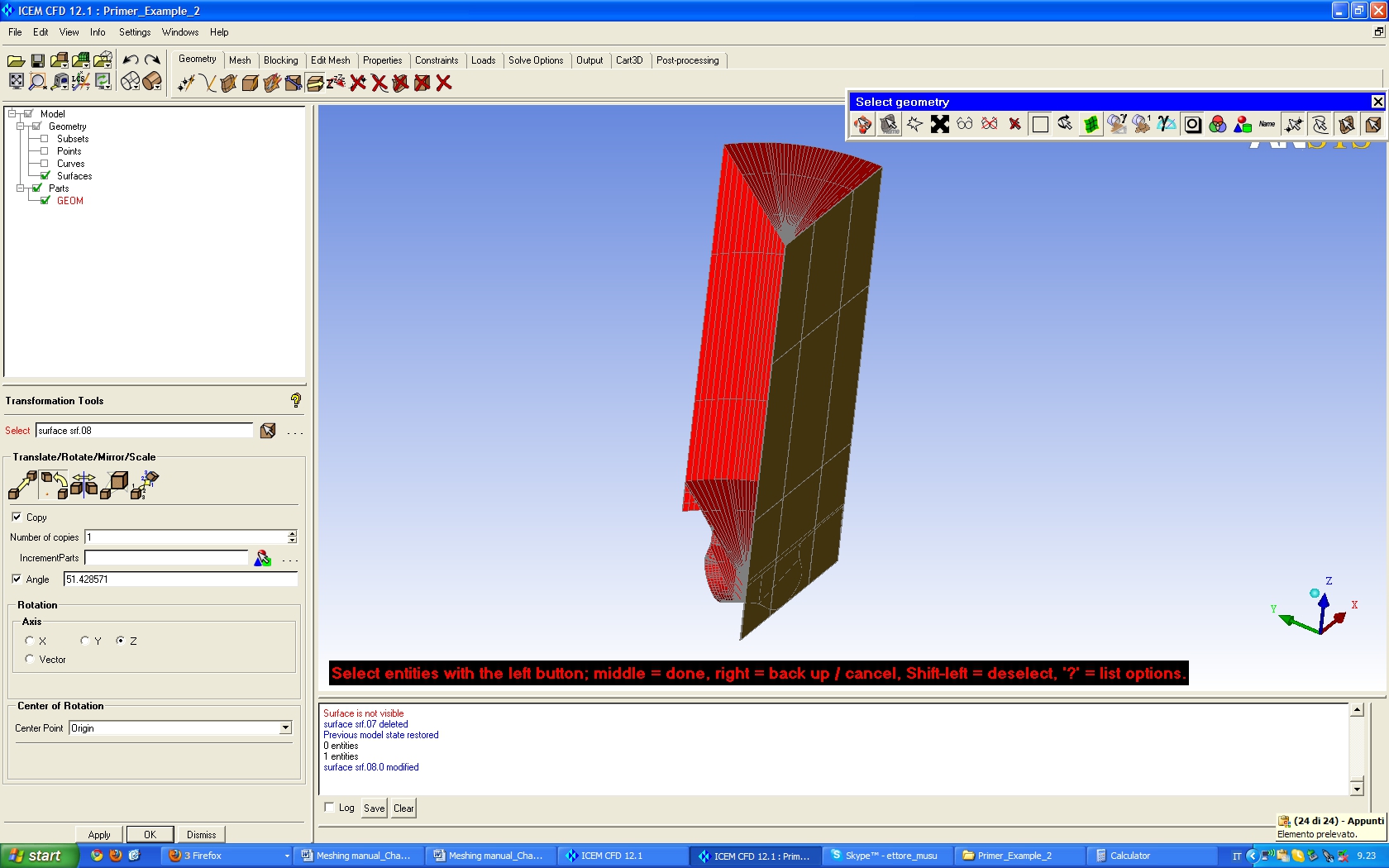Click the black X icon in Select geometry toolbar
This screenshot has width=1389, height=868.
pos(940,124)
